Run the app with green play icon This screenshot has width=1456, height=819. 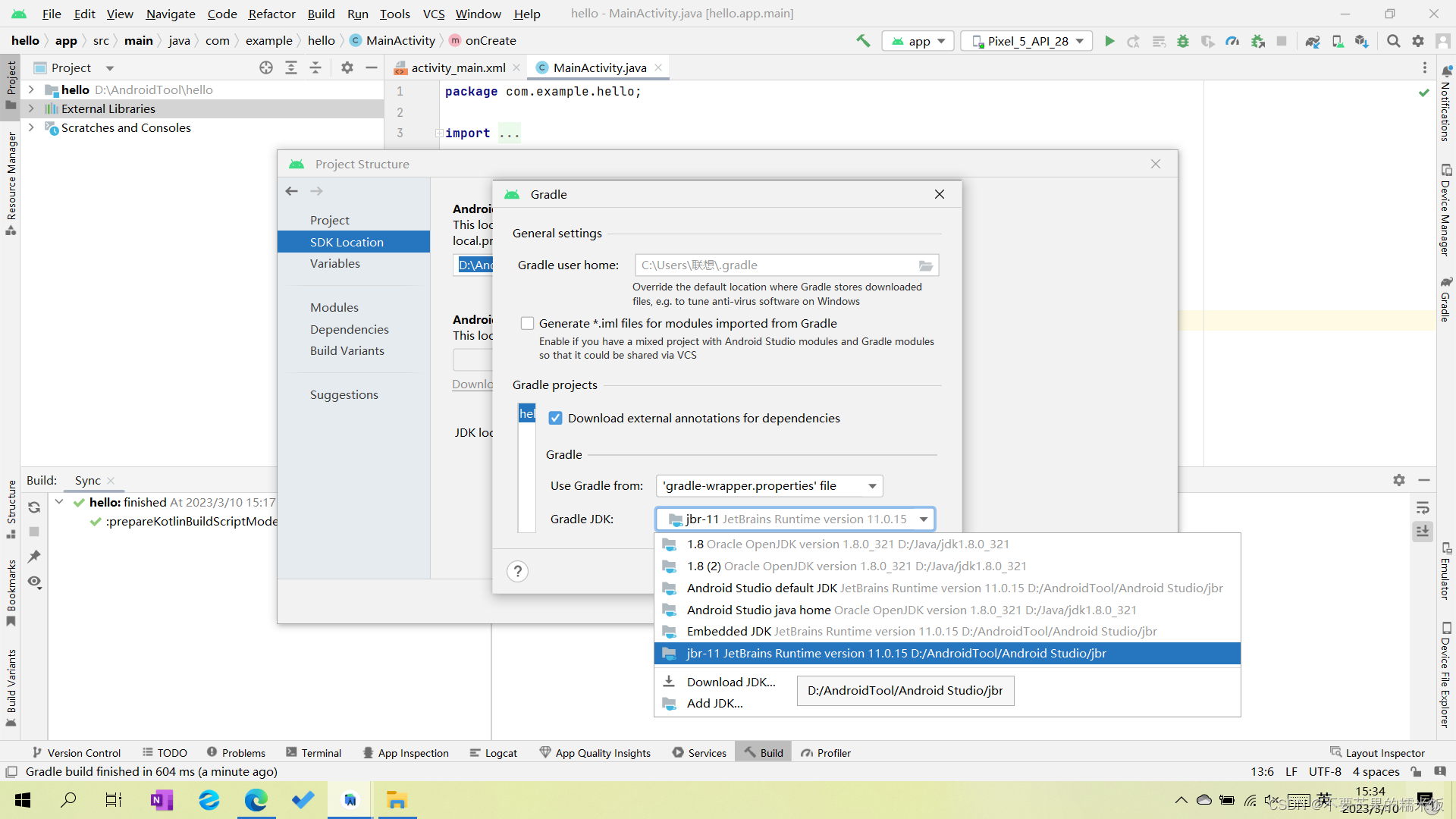1109,41
